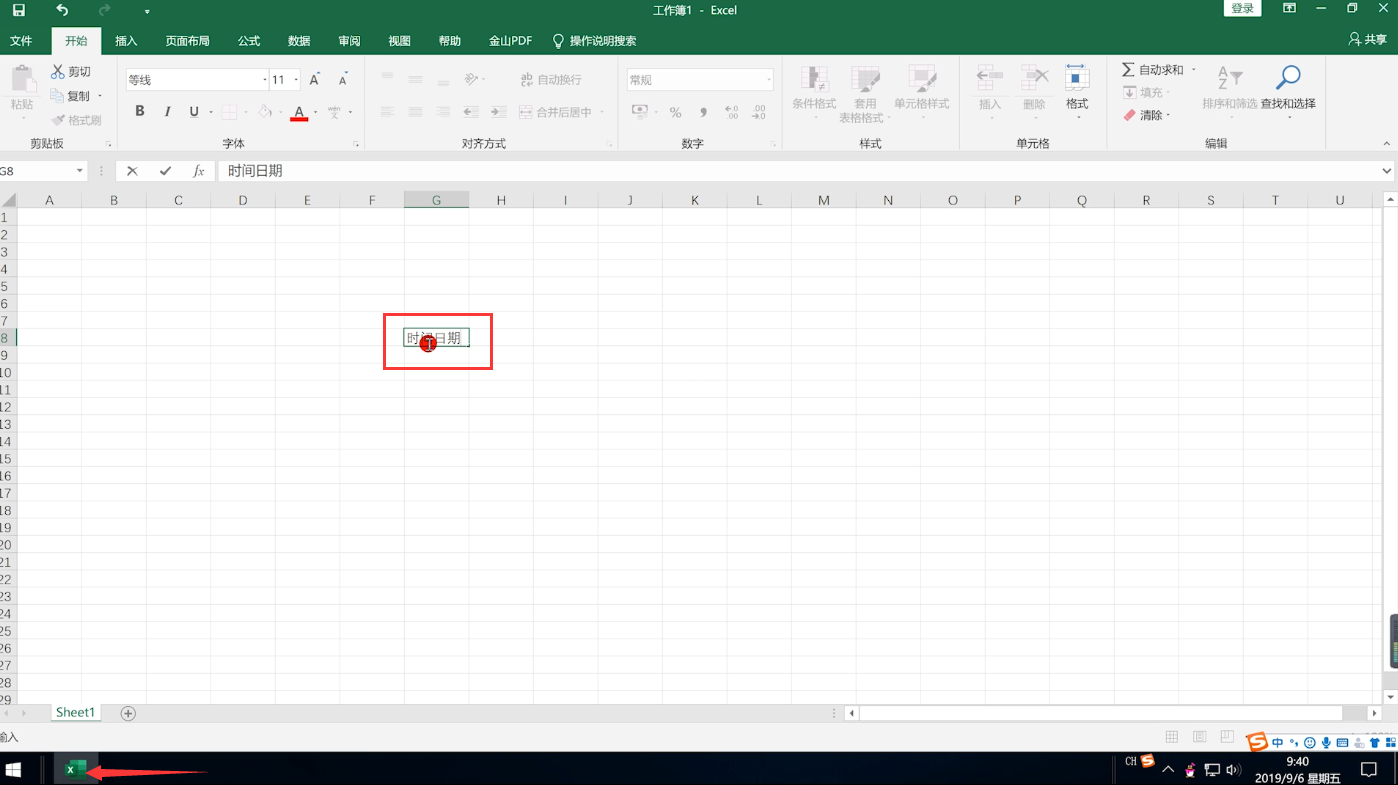The image size is (1398, 785).
Task: Click the Tell Me search (操作说明搜索)
Action: click(594, 41)
